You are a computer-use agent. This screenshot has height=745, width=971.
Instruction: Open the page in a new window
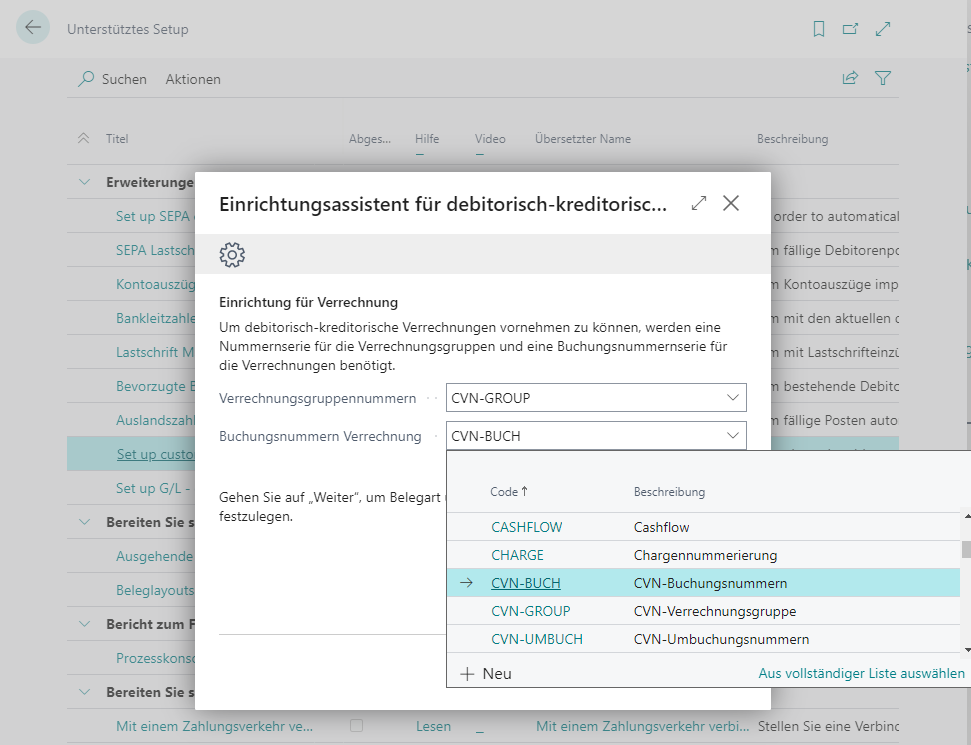(850, 28)
